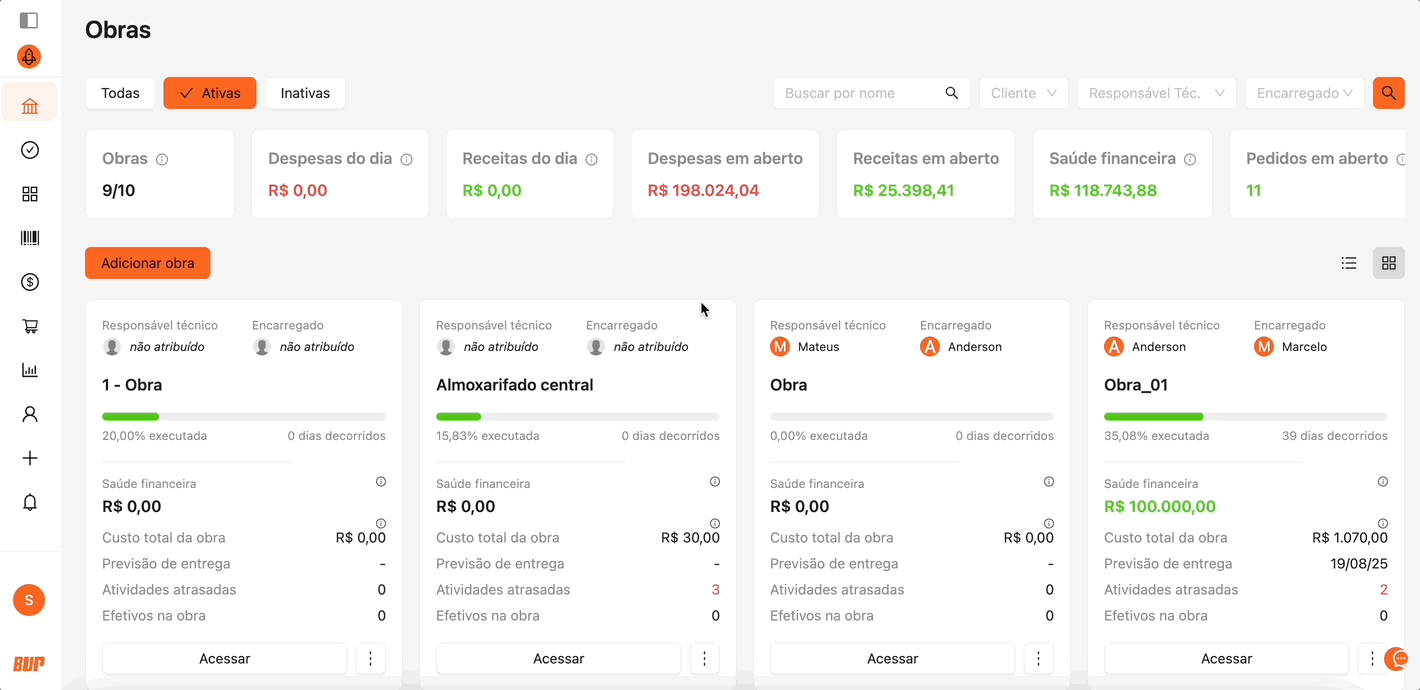Click the orange search button
Image resolution: width=1420 pixels, height=690 pixels.
coord(1388,93)
